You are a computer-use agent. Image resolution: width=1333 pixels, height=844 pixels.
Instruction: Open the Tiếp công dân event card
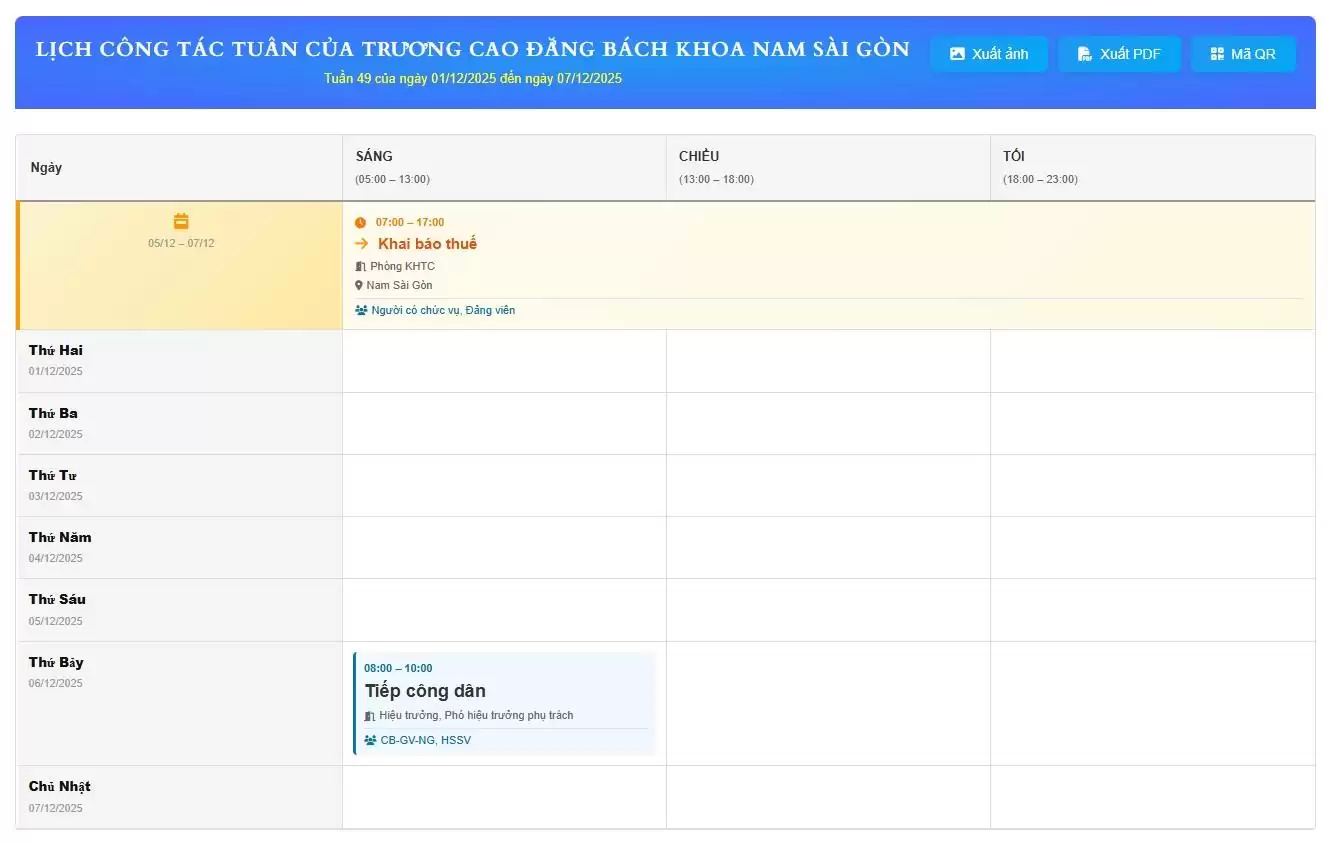[x=505, y=703]
